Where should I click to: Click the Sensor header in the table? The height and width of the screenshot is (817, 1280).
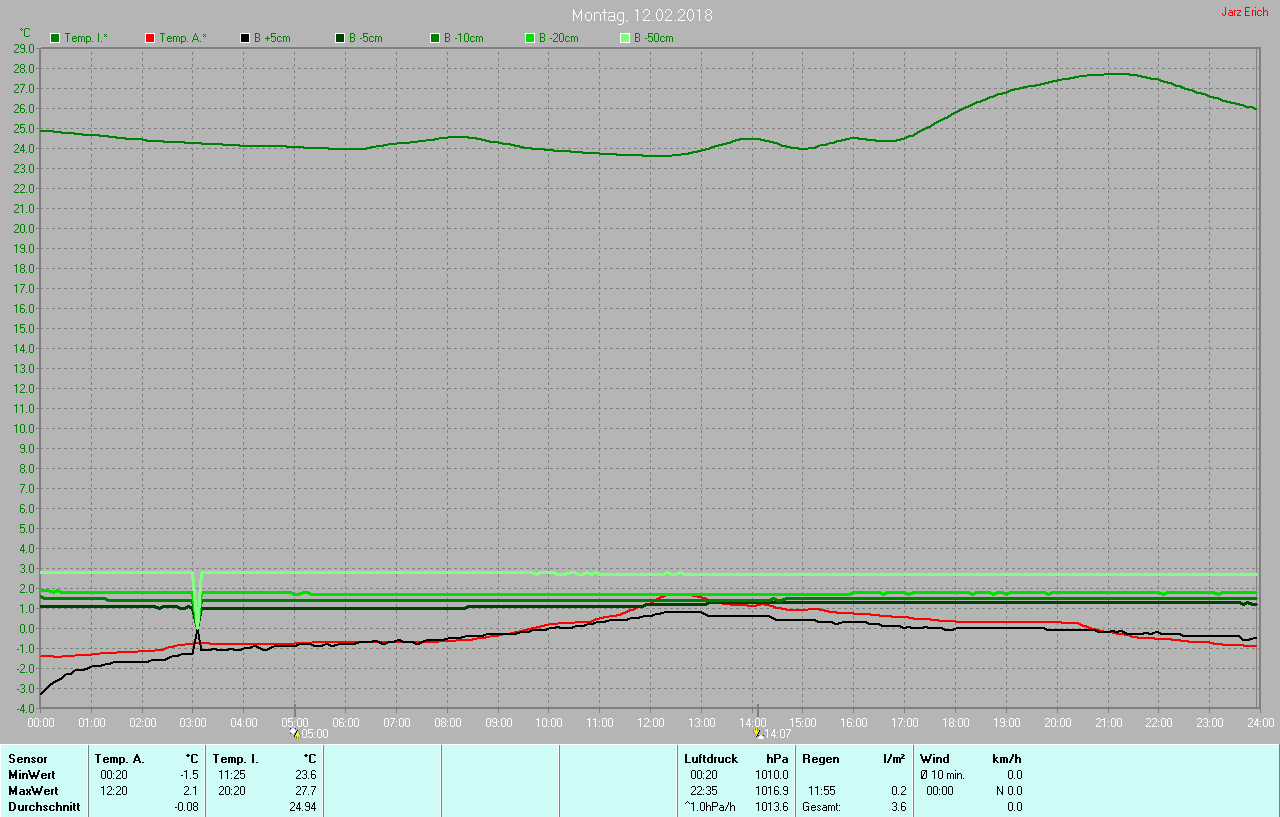point(27,759)
